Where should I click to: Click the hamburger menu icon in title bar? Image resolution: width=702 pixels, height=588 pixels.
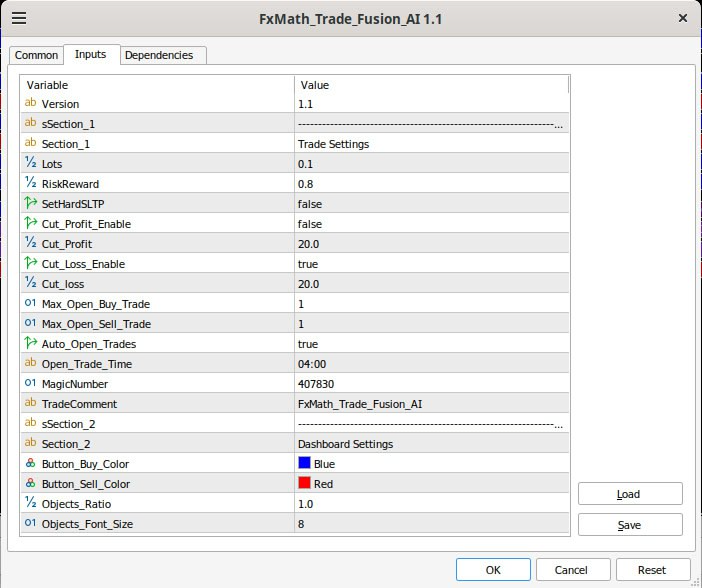[x=18, y=18]
